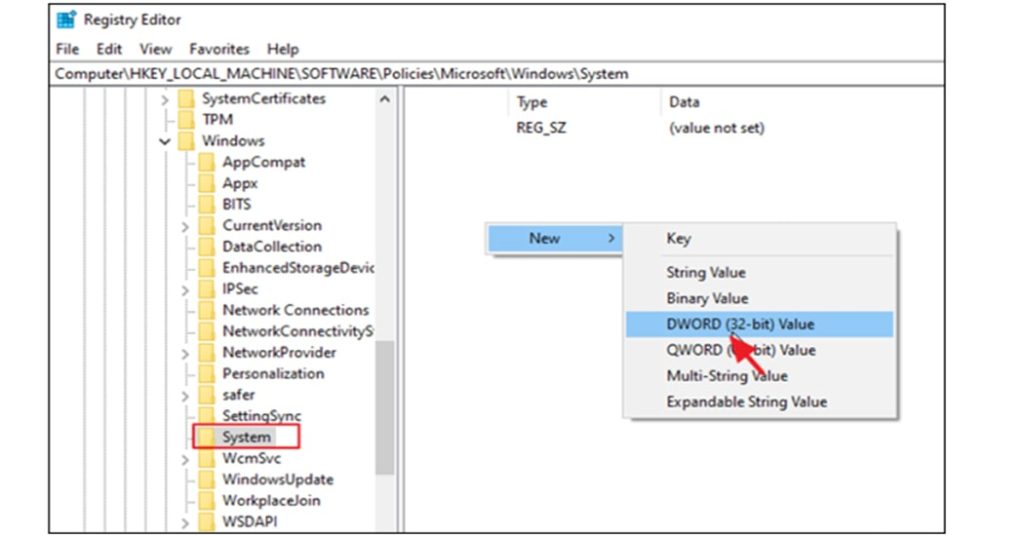Viewport: 1024px width, 536px height.
Task: Select the System key label
Action: coord(246,437)
